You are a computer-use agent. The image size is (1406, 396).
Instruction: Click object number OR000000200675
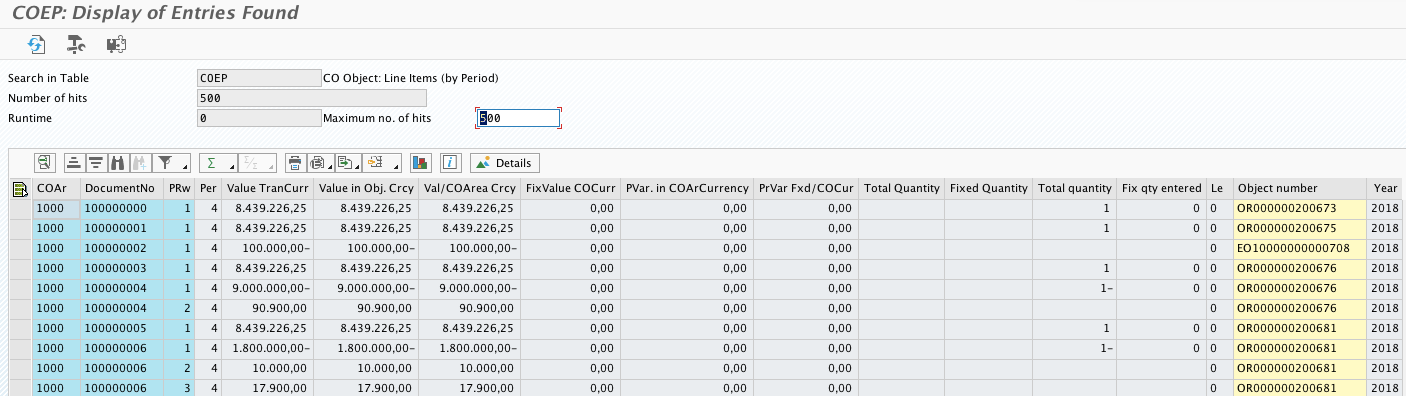tap(1299, 228)
